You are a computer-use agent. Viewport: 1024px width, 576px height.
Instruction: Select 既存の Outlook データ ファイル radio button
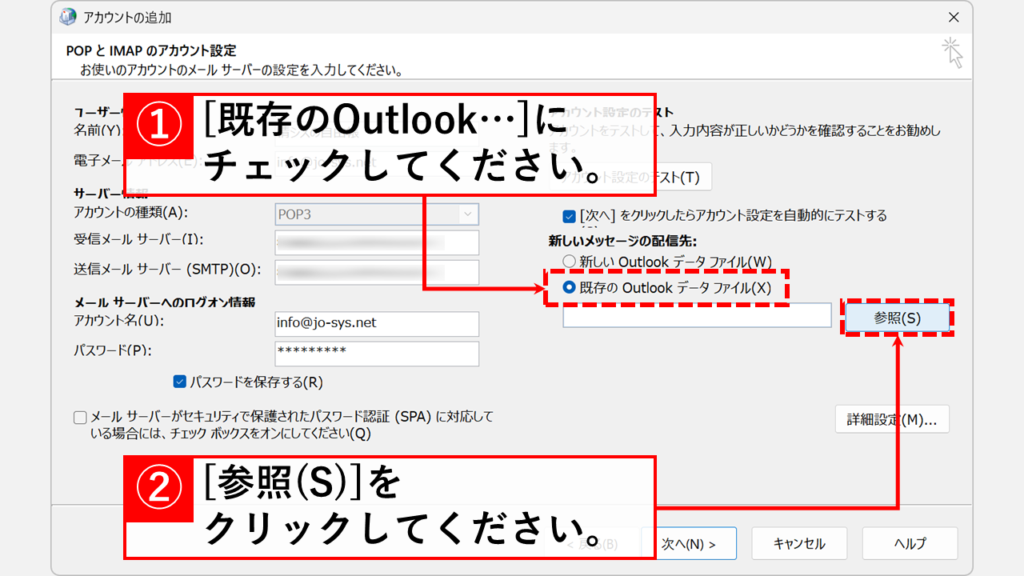(569, 287)
